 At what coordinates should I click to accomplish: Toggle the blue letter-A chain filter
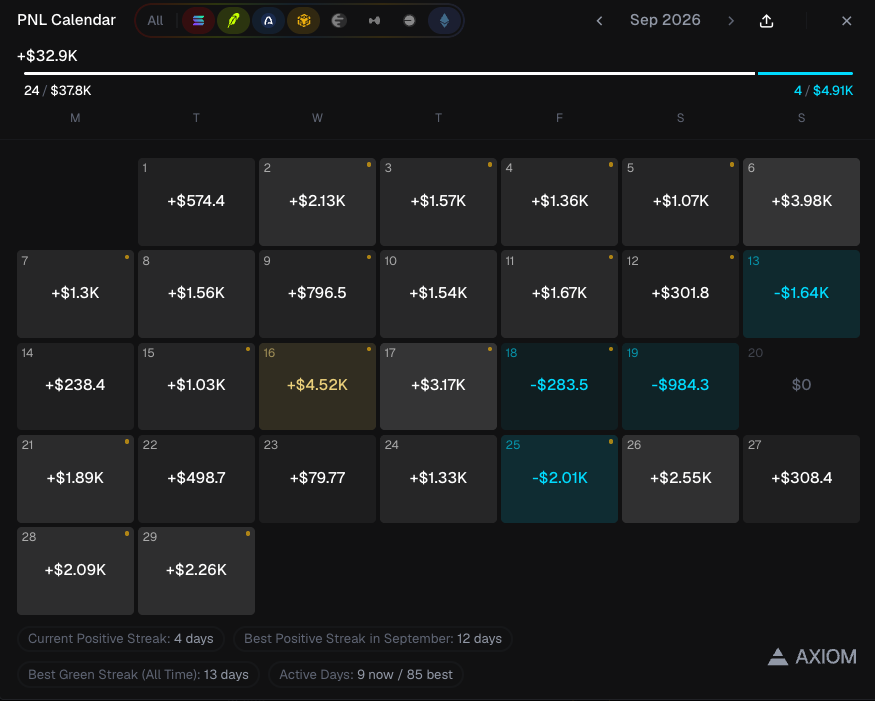point(268,21)
